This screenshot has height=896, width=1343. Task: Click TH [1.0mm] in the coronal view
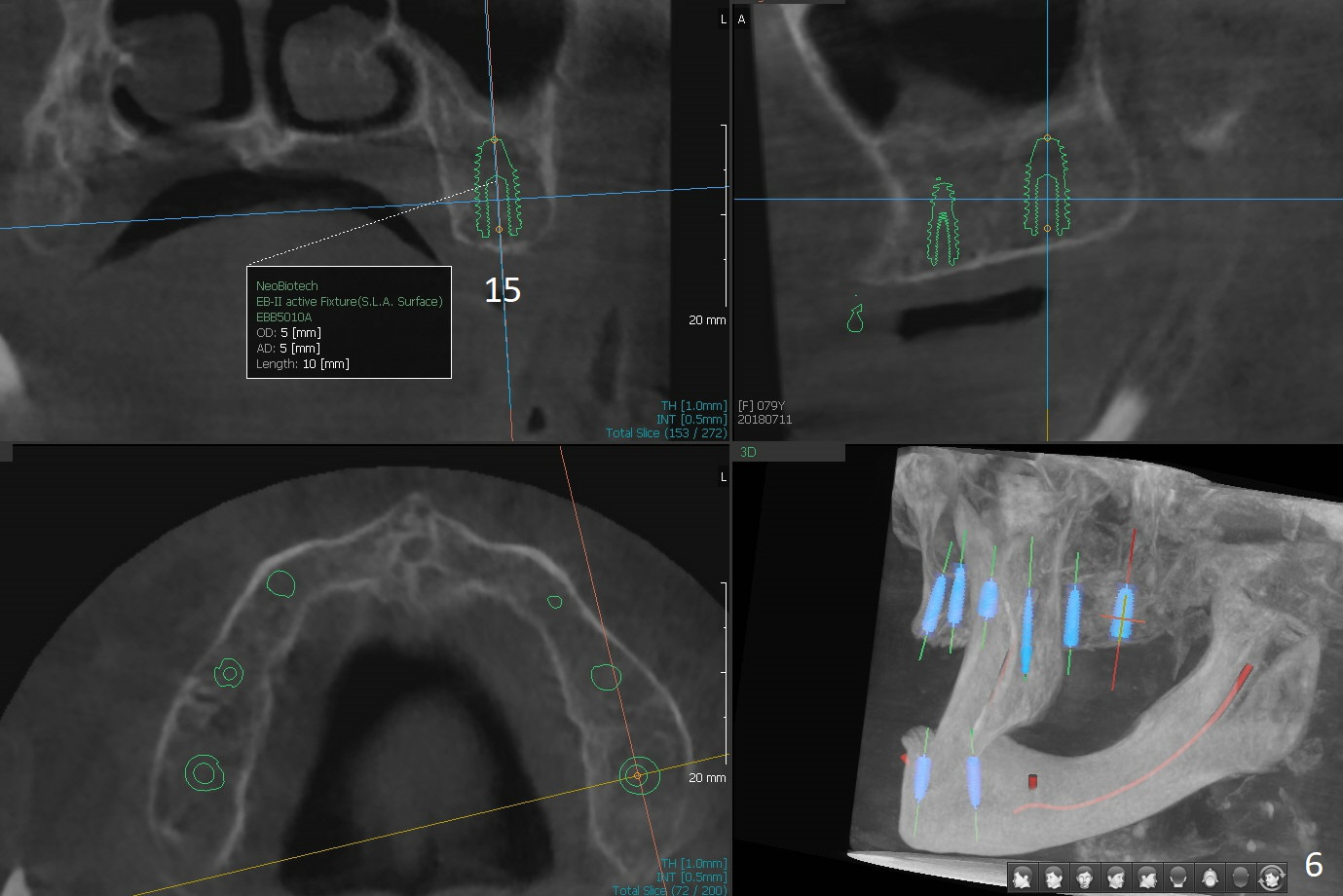point(692,405)
